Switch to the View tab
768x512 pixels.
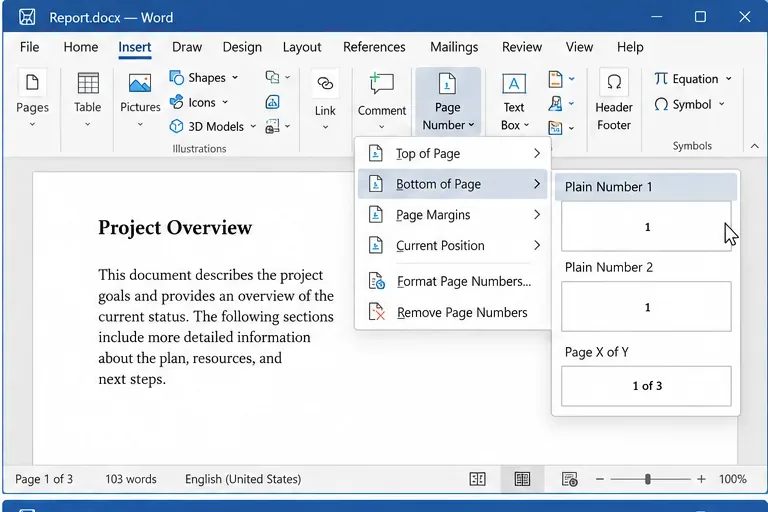pyautogui.click(x=579, y=47)
